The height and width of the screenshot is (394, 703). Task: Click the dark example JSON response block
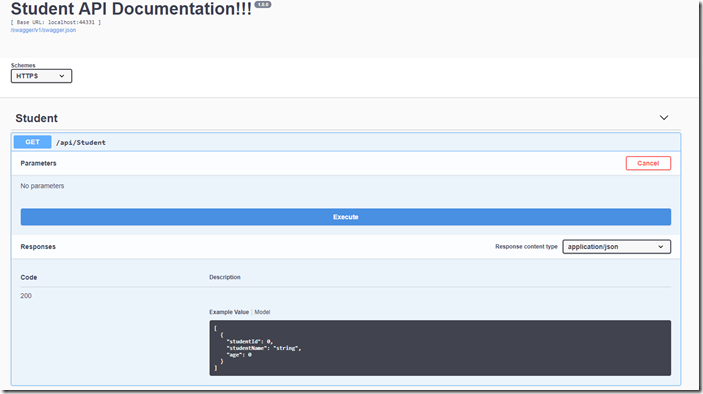pyautogui.click(x=440, y=348)
